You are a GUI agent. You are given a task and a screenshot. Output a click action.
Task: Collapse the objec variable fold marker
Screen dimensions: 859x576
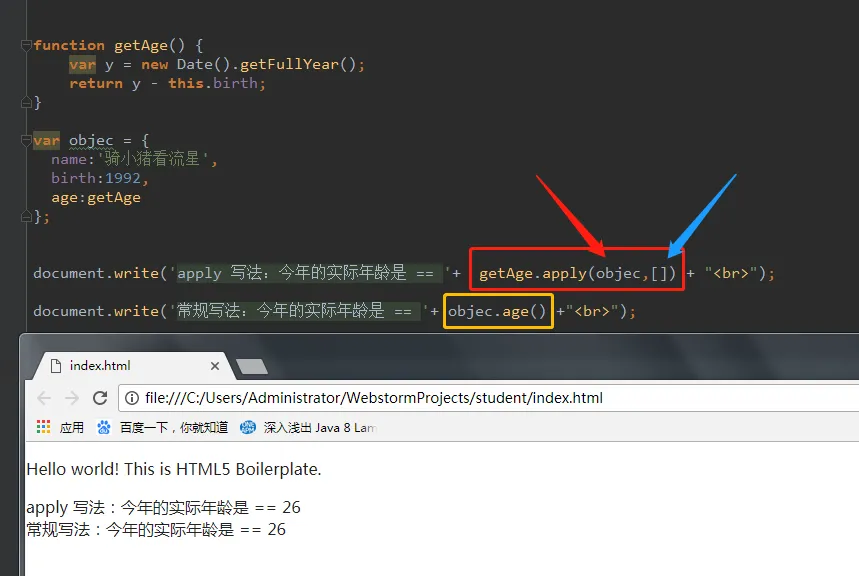click(x=26, y=140)
